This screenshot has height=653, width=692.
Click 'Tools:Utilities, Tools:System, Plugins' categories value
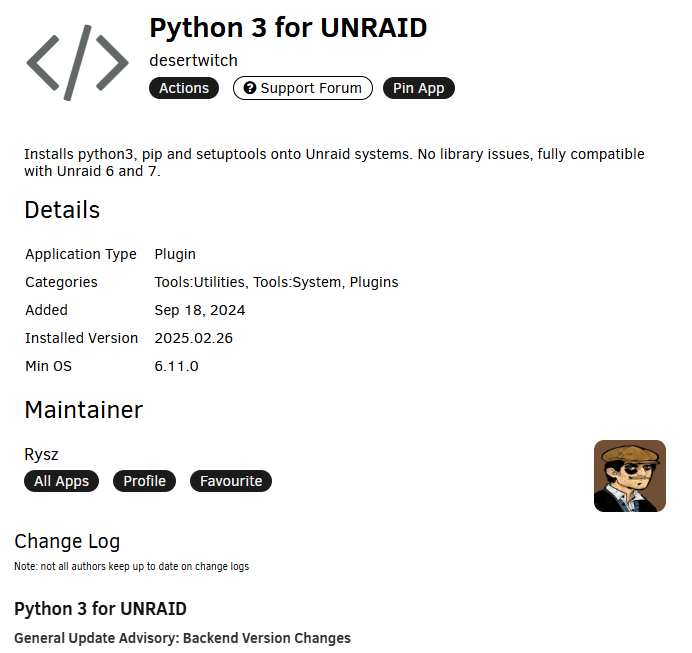pyautogui.click(x=276, y=282)
